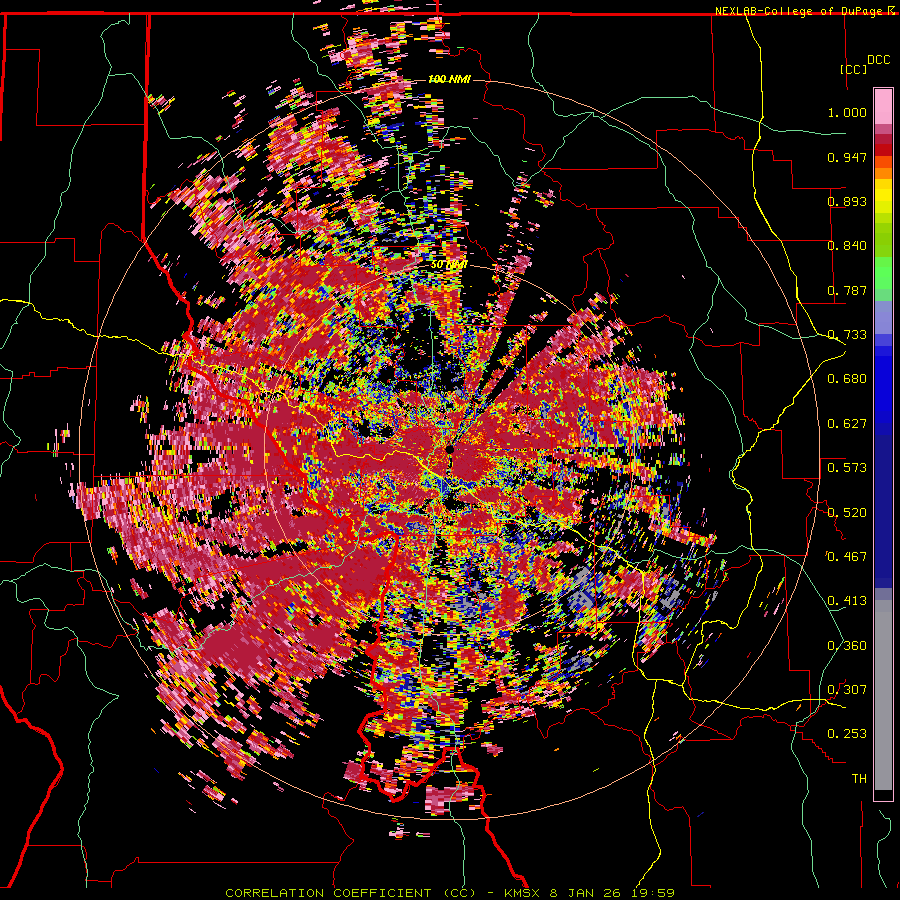This screenshot has height=900, width=900.
Task: Click the 50 NMI range ring label
Action: (x=449, y=265)
